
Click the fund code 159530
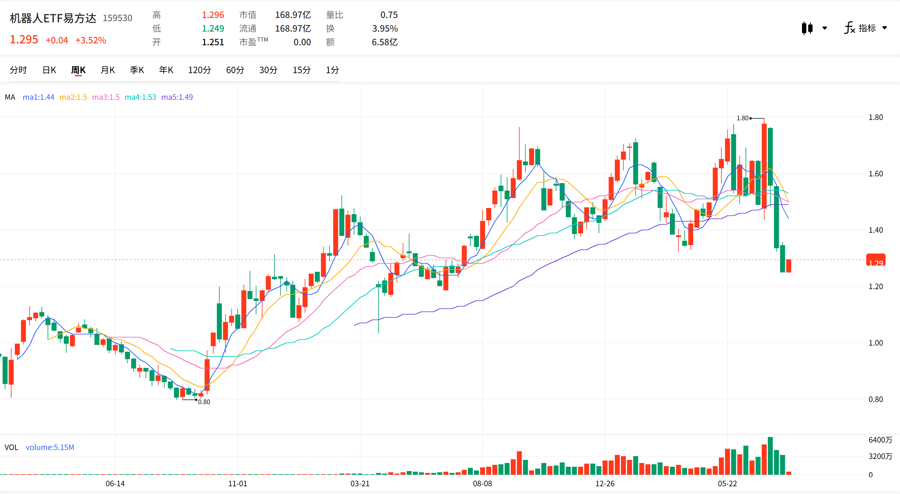point(118,18)
